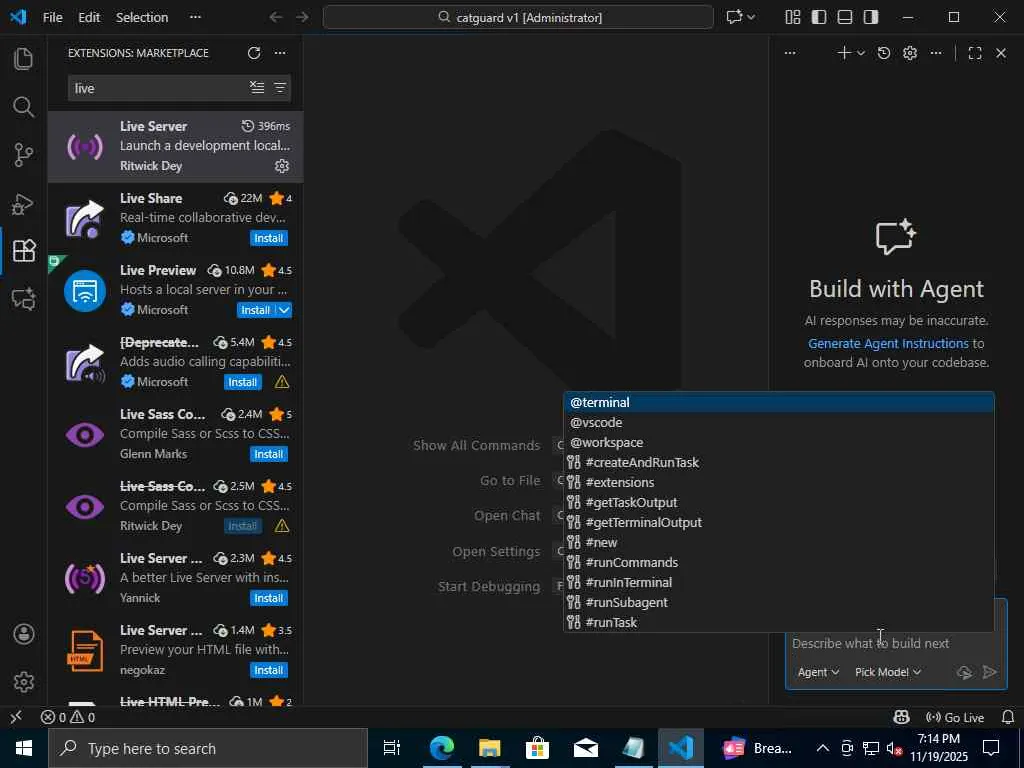Show errors and warnings problems count

point(68,717)
